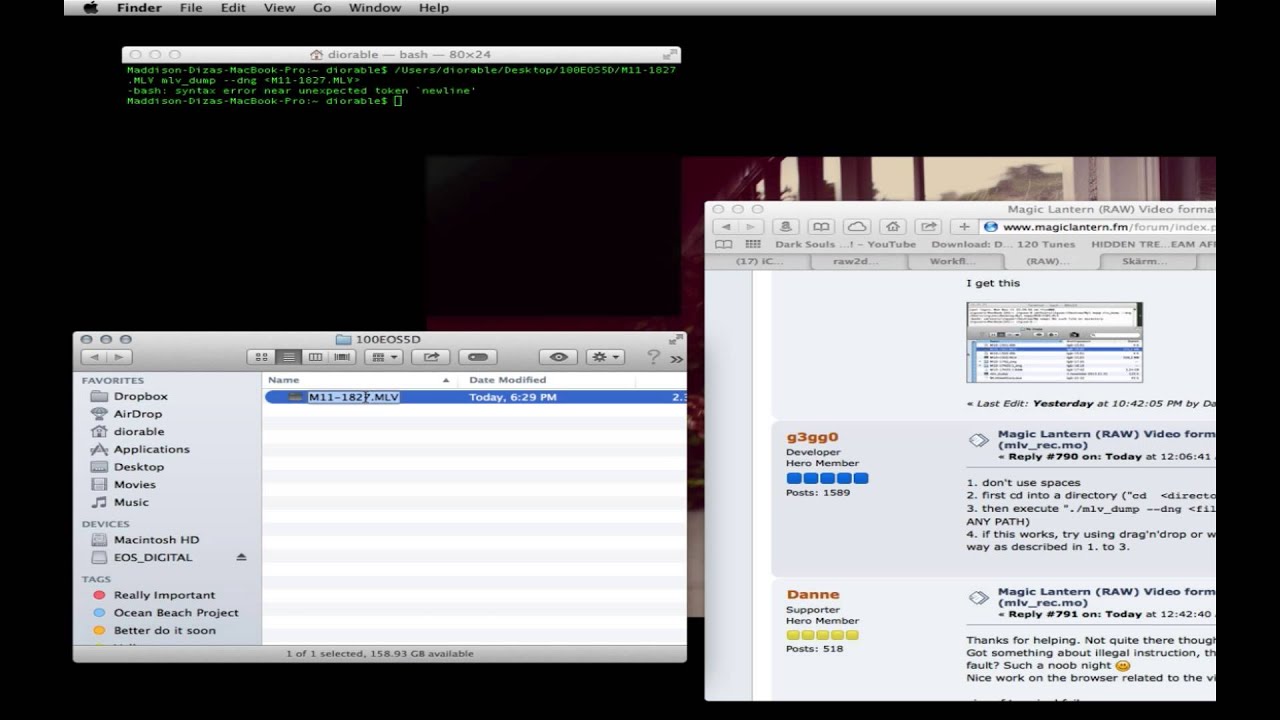Sort Finder list by Name column
Screen dimensions: 1280x720
tap(359, 380)
